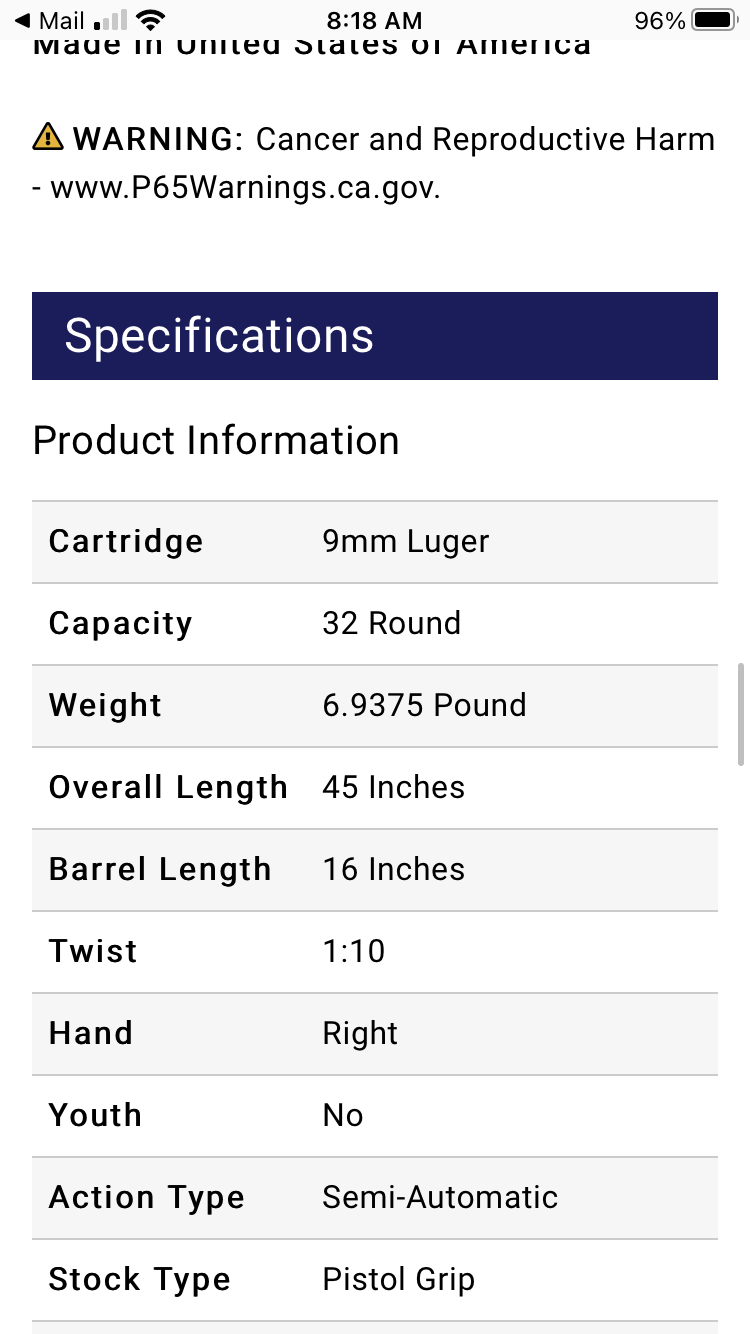Tap the Stock Type Pistol Grip row
The width and height of the screenshot is (750, 1334).
(375, 1280)
